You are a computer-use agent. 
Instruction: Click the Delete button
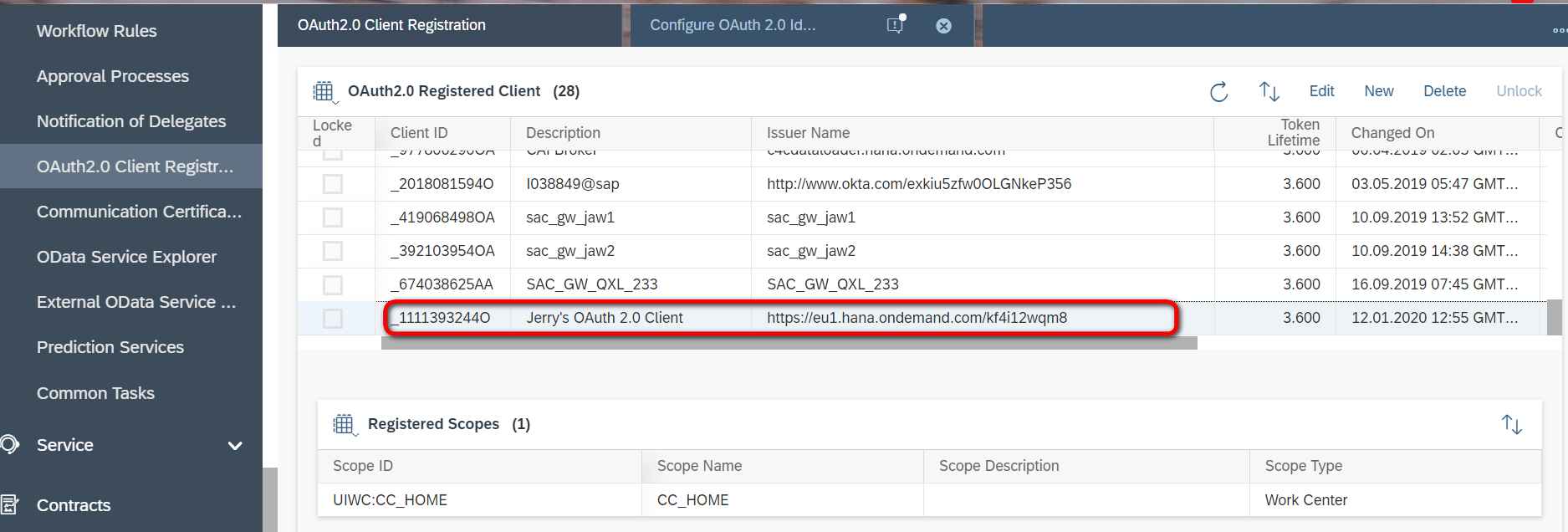point(1444,91)
